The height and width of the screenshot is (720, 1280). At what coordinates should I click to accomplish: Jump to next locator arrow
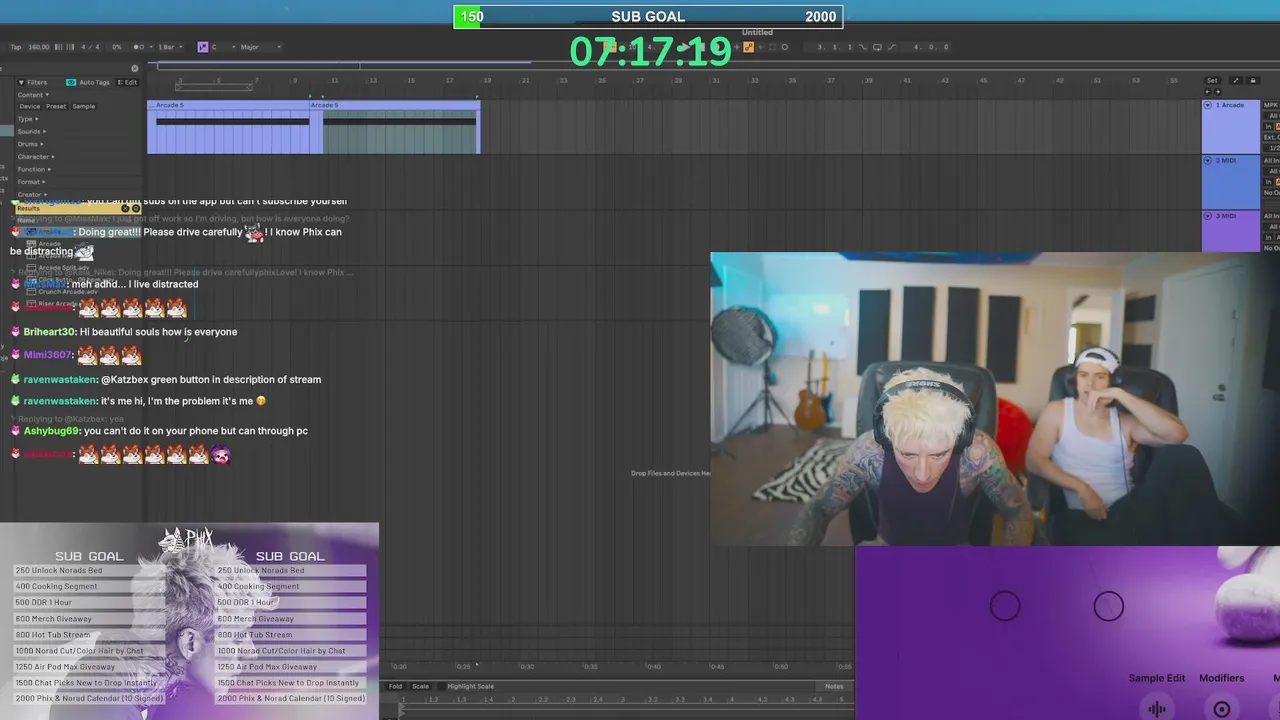[x=1217, y=92]
